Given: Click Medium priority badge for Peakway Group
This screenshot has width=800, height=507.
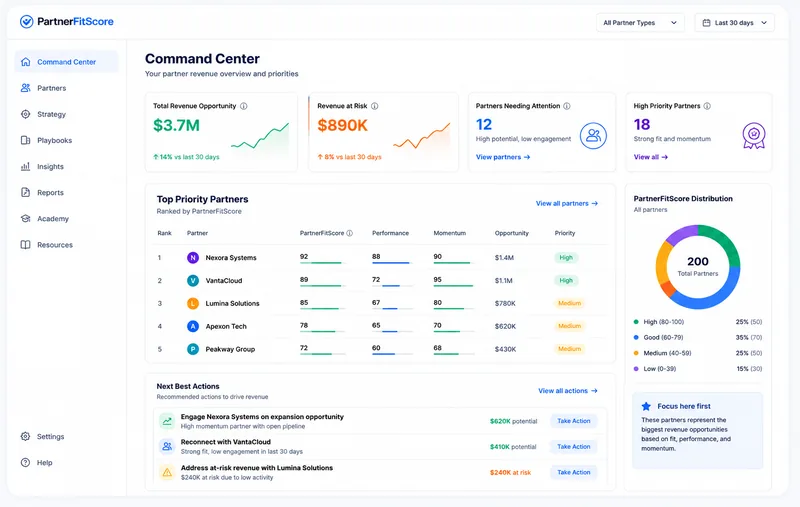Looking at the screenshot, I should click(569, 349).
